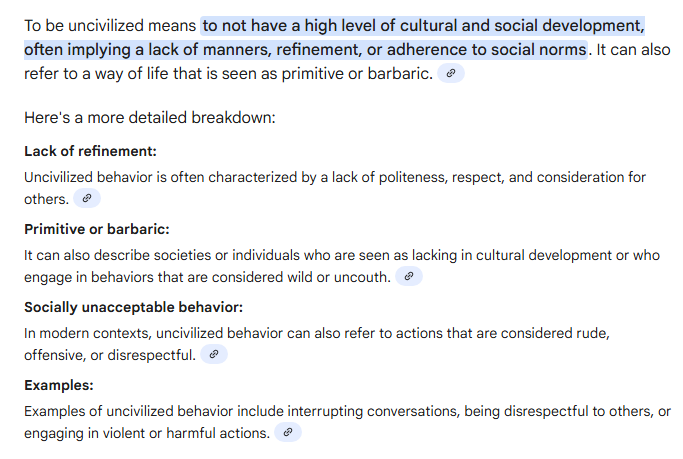This screenshot has height=459, width=683.
Task: Click the 'Socially unacceptable behavior:' heading
Action: pyautogui.click(x=133, y=307)
